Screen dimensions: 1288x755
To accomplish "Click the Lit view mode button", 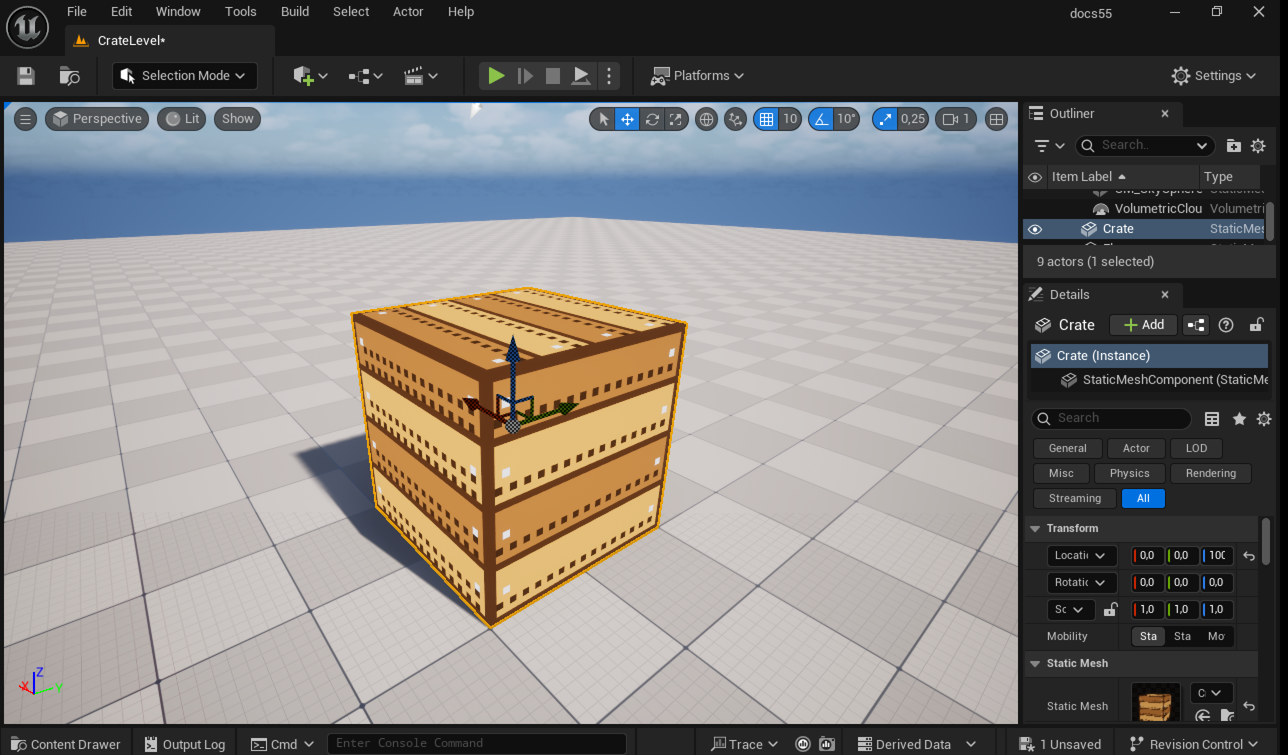I will 182,119.
